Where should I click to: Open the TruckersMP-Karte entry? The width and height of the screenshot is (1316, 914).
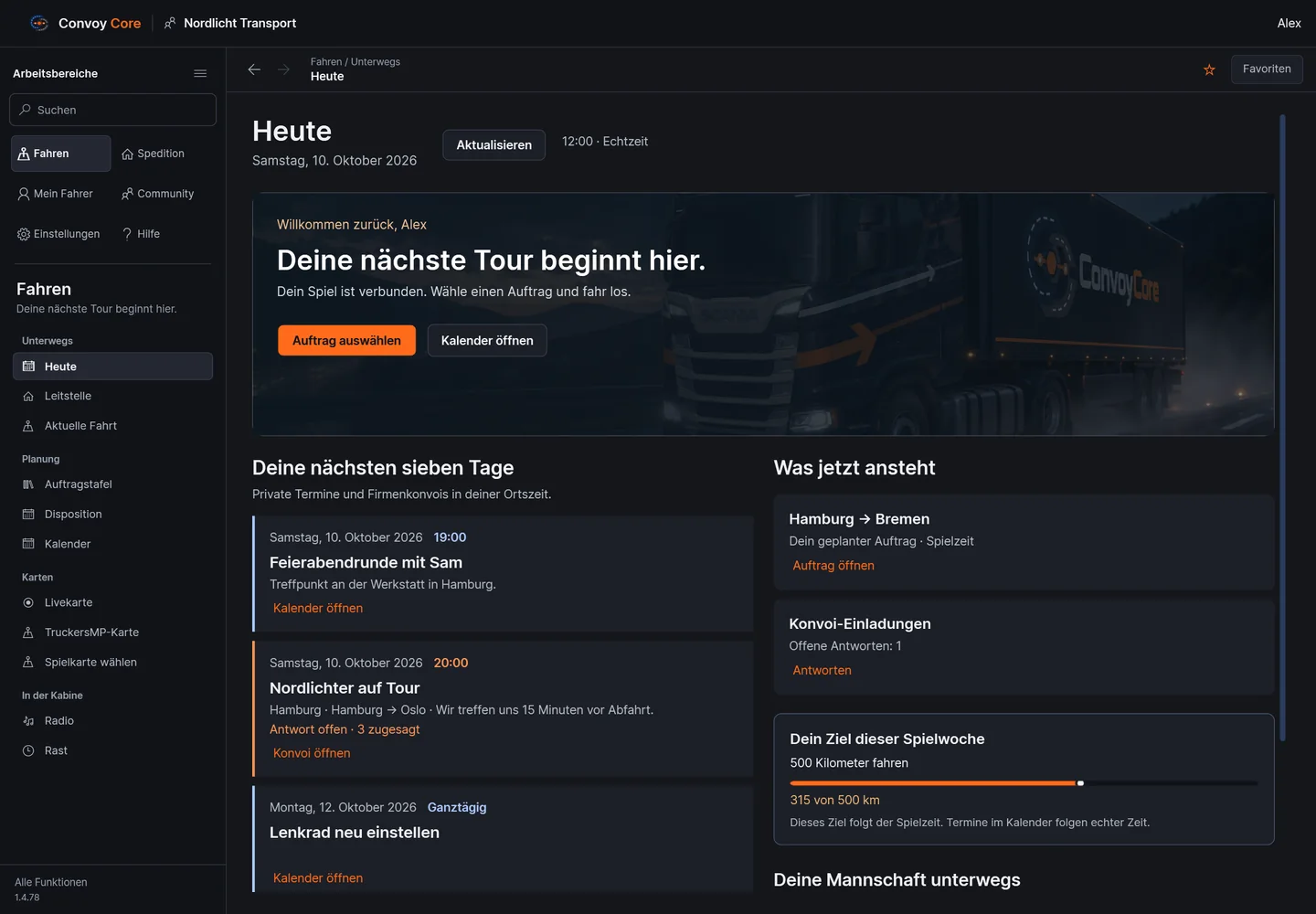coord(112,632)
